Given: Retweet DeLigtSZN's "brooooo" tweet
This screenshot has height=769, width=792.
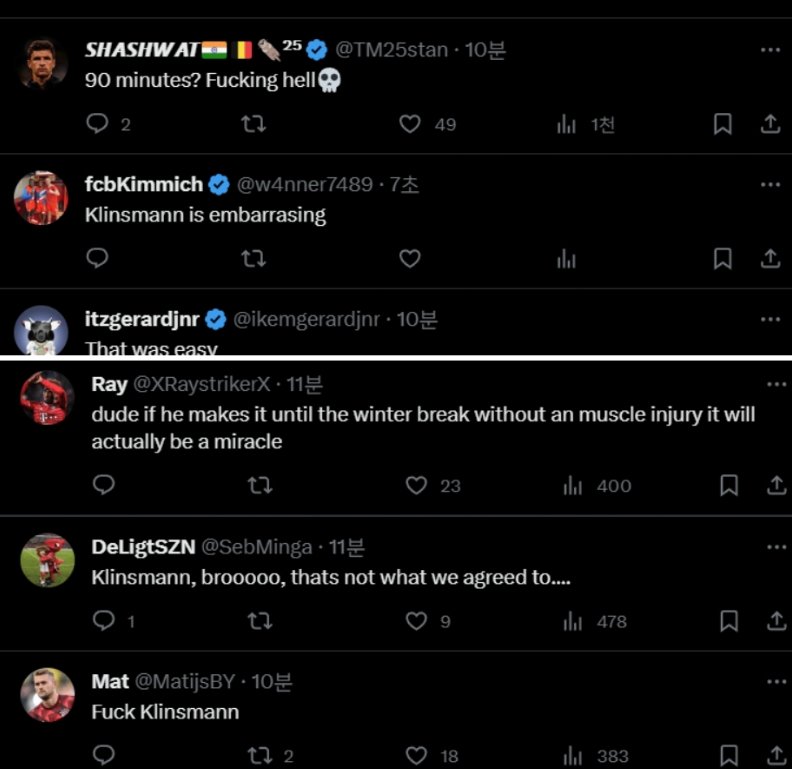Looking at the screenshot, I should pos(259,621).
